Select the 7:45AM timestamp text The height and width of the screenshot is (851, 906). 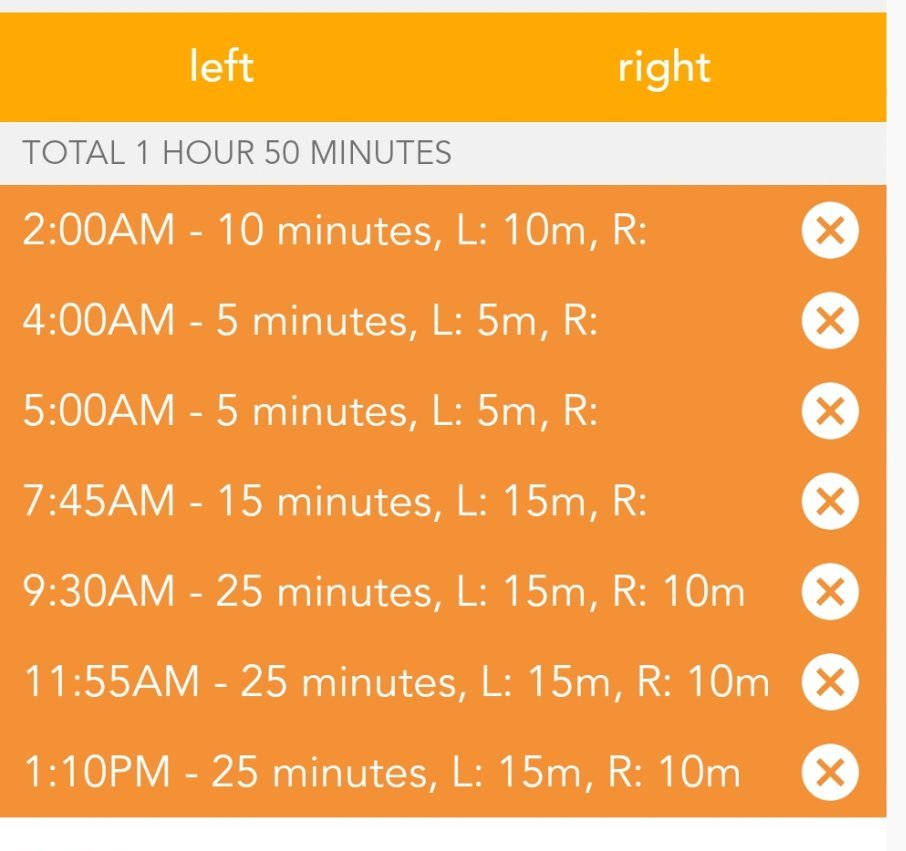(97, 502)
